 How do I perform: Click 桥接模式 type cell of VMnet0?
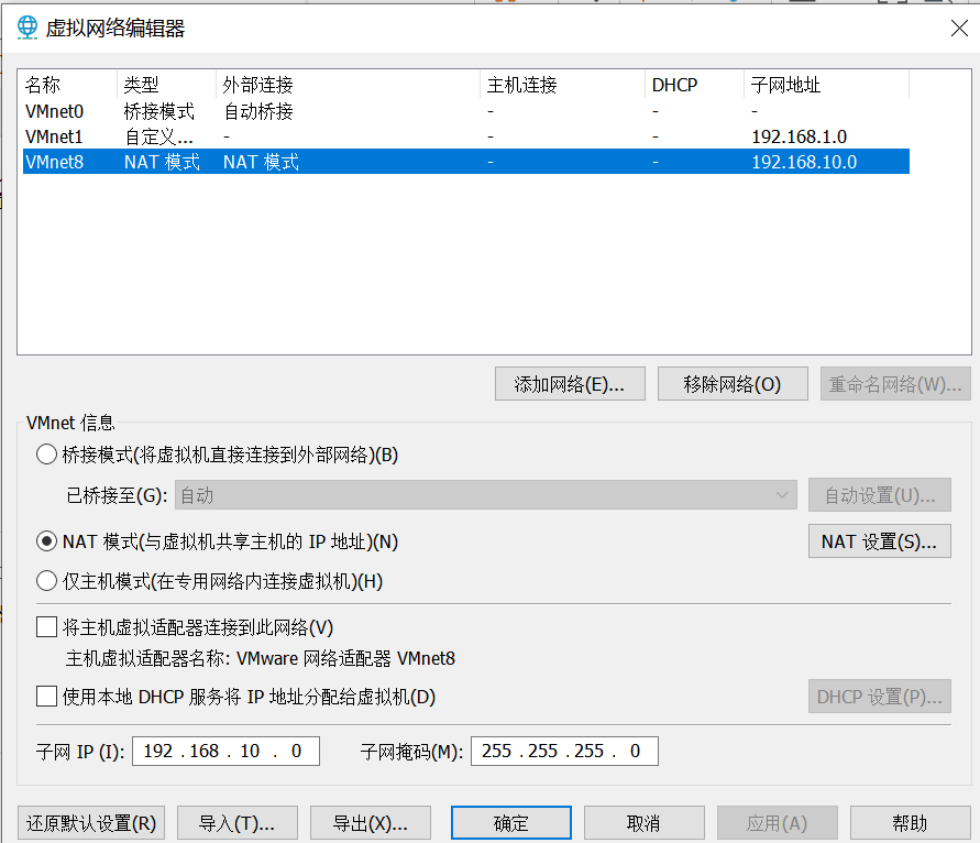pos(159,111)
